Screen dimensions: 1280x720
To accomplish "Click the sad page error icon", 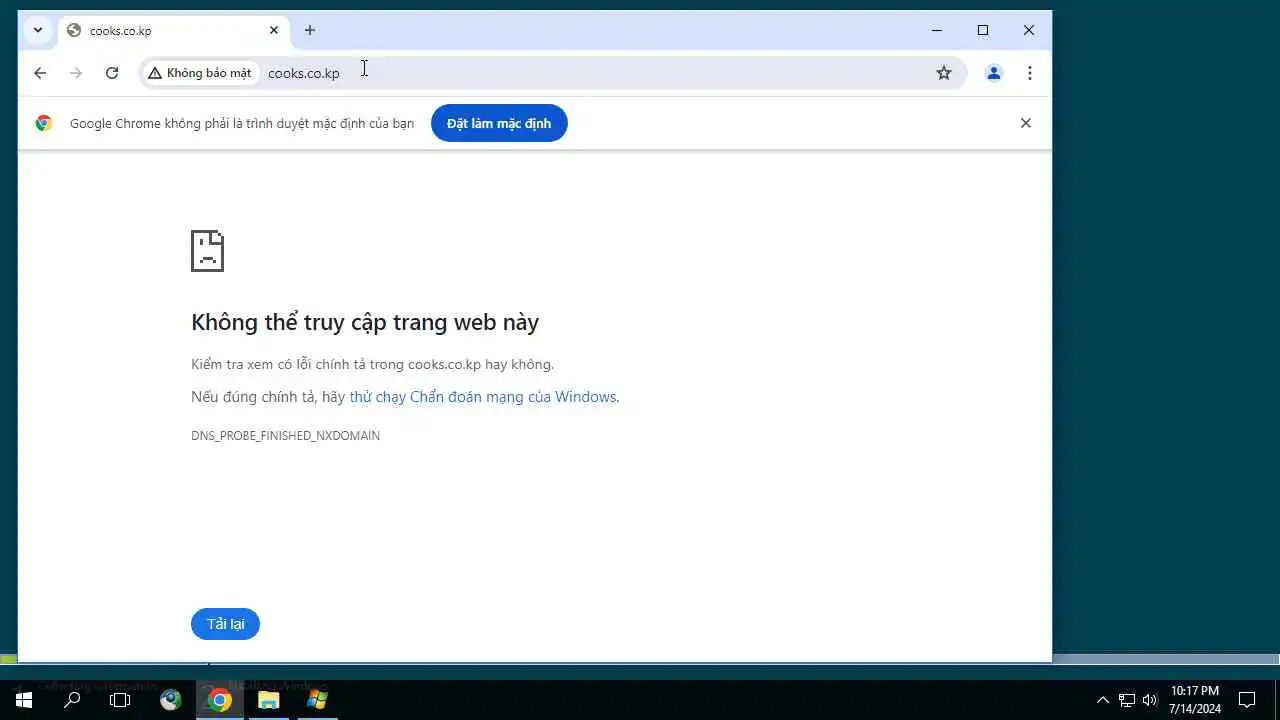I will 208,251.
